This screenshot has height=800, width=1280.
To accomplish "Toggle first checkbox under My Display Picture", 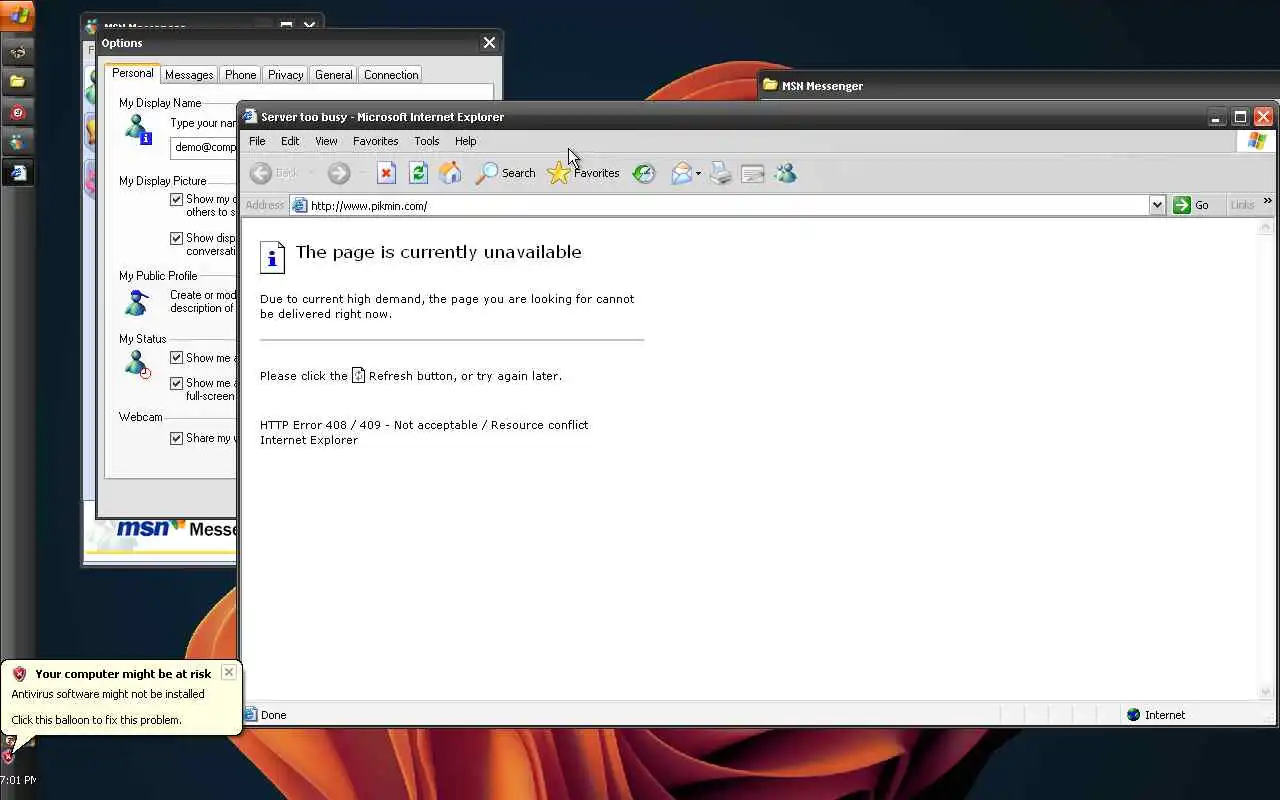I will [176, 199].
